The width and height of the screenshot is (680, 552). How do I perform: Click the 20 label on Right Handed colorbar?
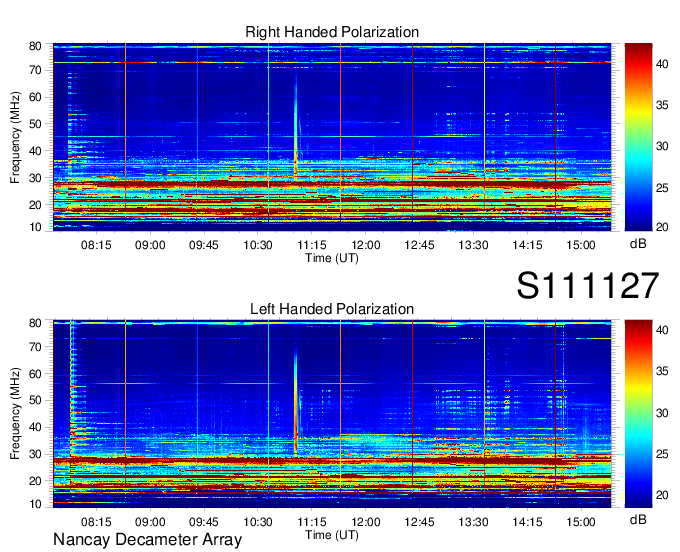[x=662, y=227]
